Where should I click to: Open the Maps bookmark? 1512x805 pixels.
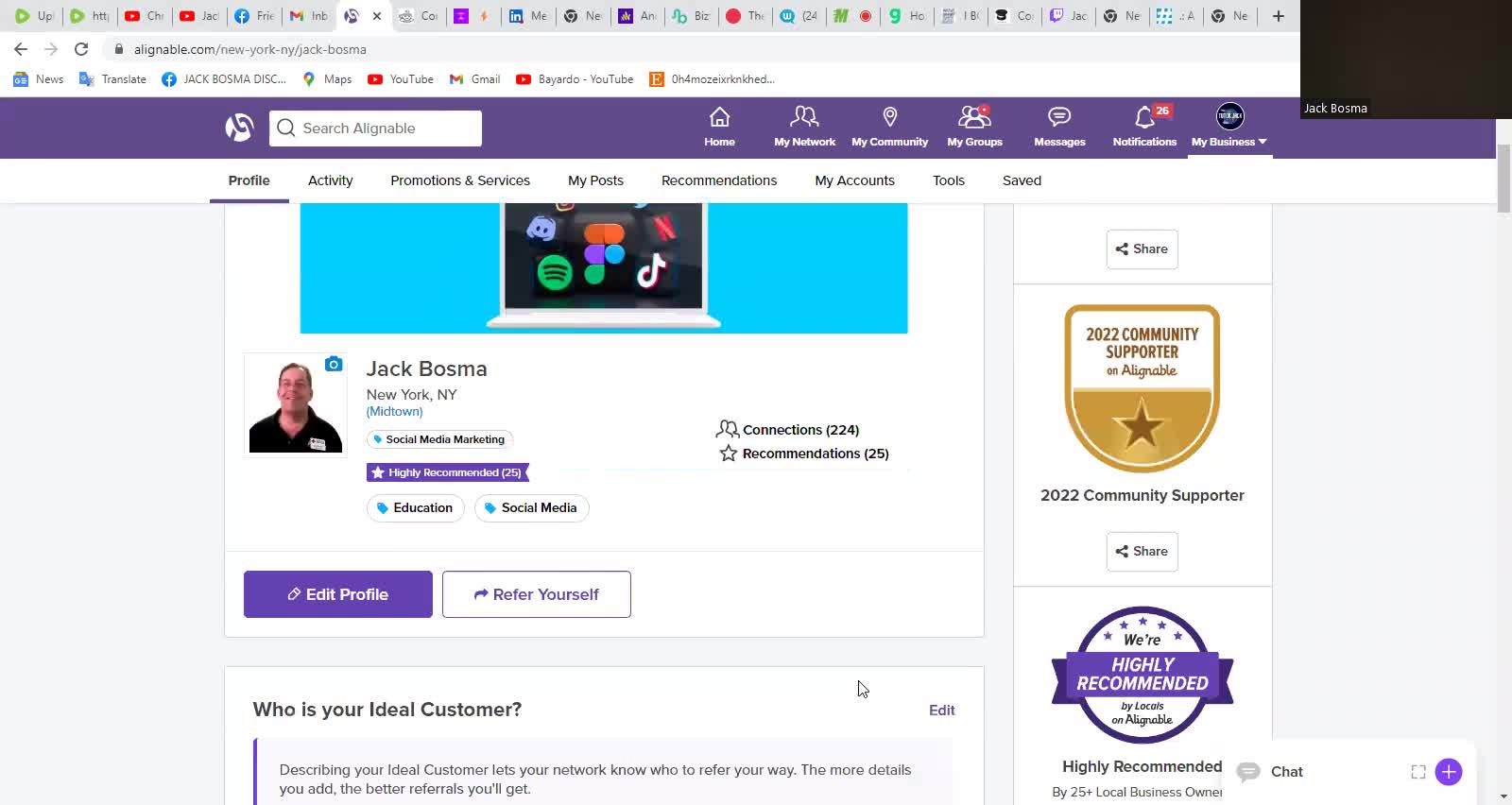coord(327,79)
